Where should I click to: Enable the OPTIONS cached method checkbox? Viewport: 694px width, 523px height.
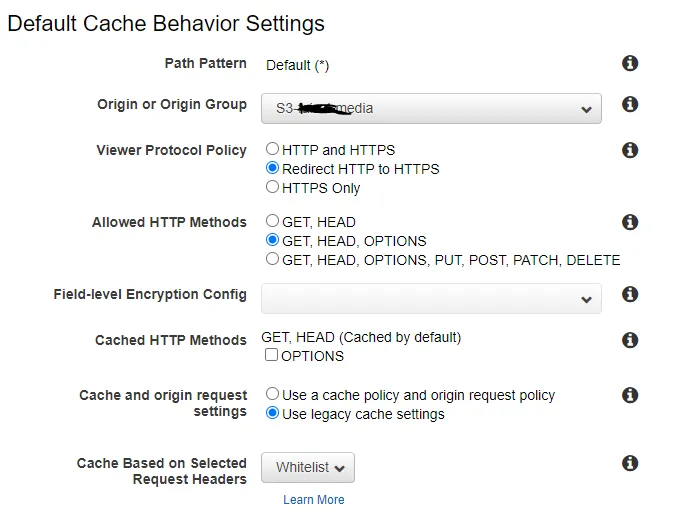(x=272, y=356)
